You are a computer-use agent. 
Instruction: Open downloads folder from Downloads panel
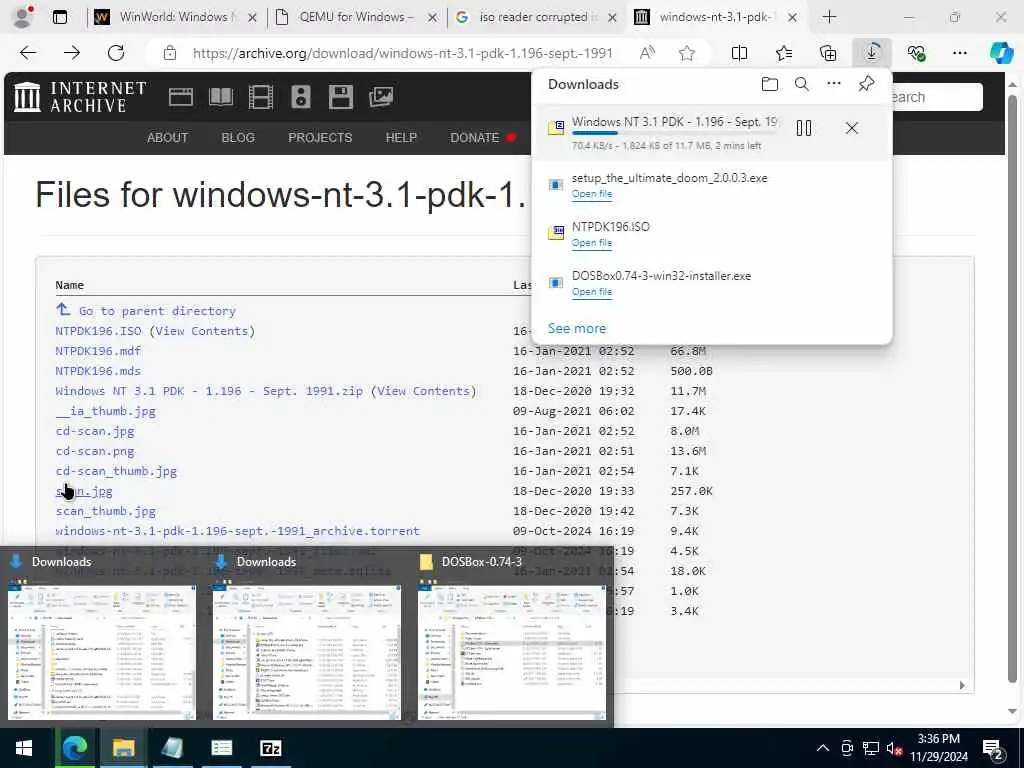(x=770, y=84)
